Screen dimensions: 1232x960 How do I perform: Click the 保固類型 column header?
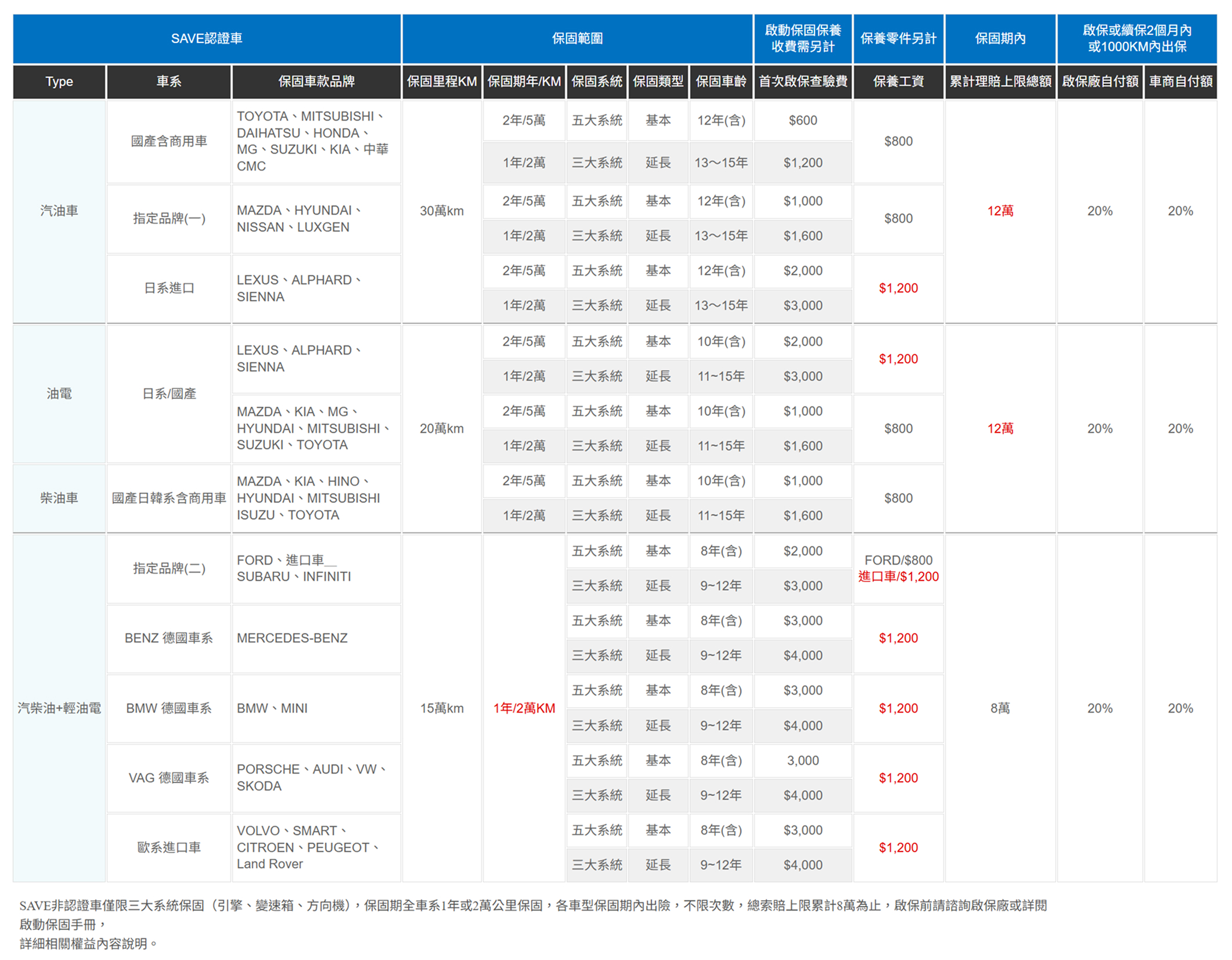click(658, 81)
